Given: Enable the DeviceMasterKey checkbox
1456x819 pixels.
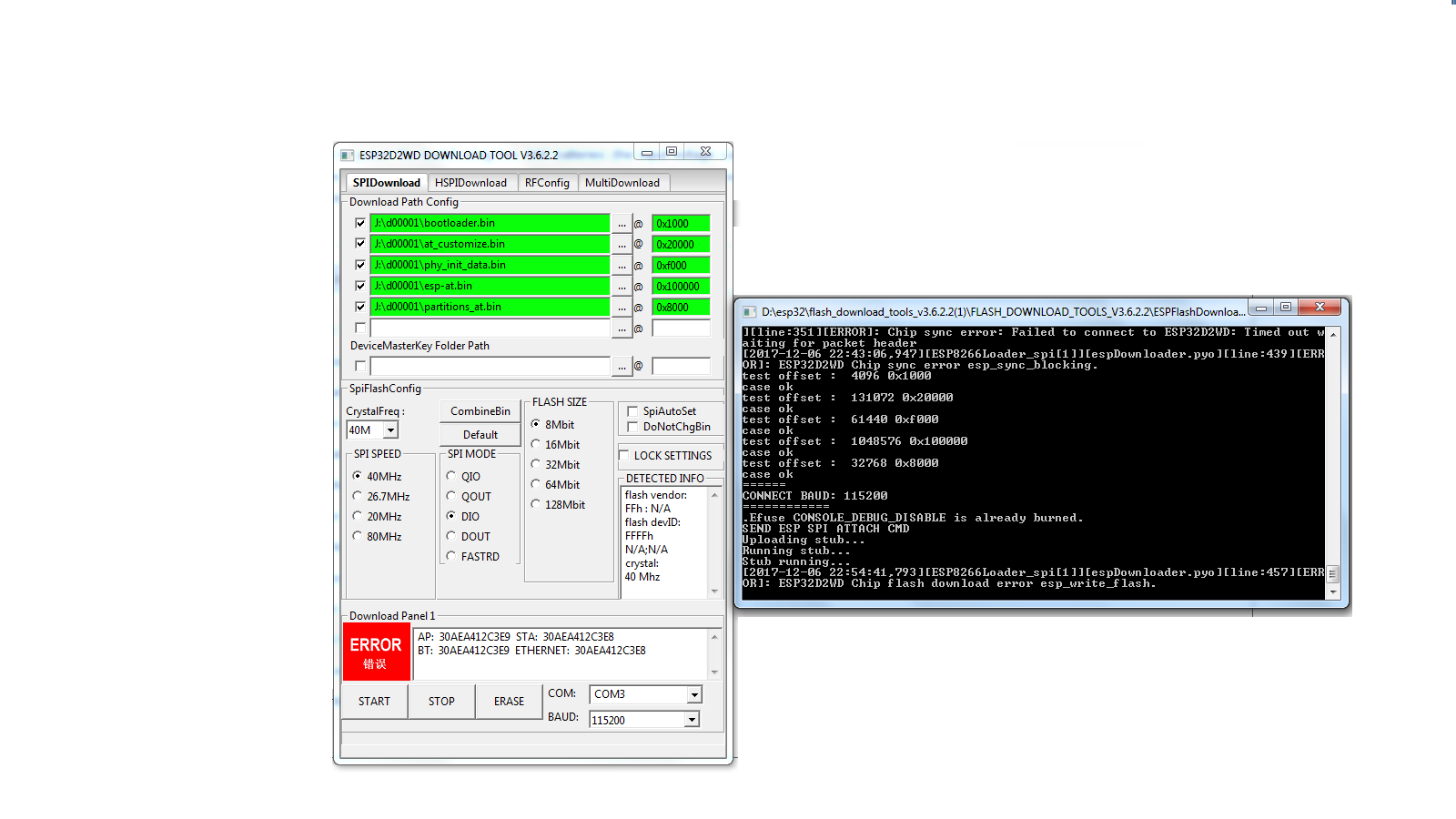Looking at the screenshot, I should pos(360,366).
